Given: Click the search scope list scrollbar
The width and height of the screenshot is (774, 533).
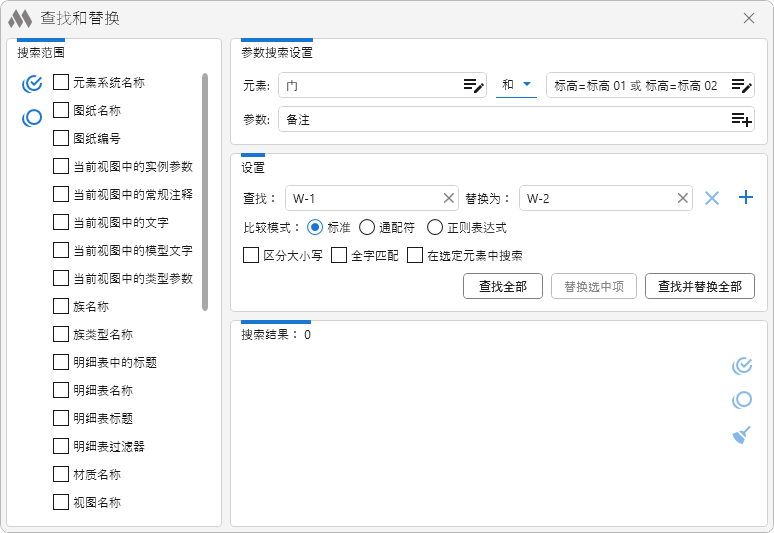Looking at the screenshot, I should 205,190.
